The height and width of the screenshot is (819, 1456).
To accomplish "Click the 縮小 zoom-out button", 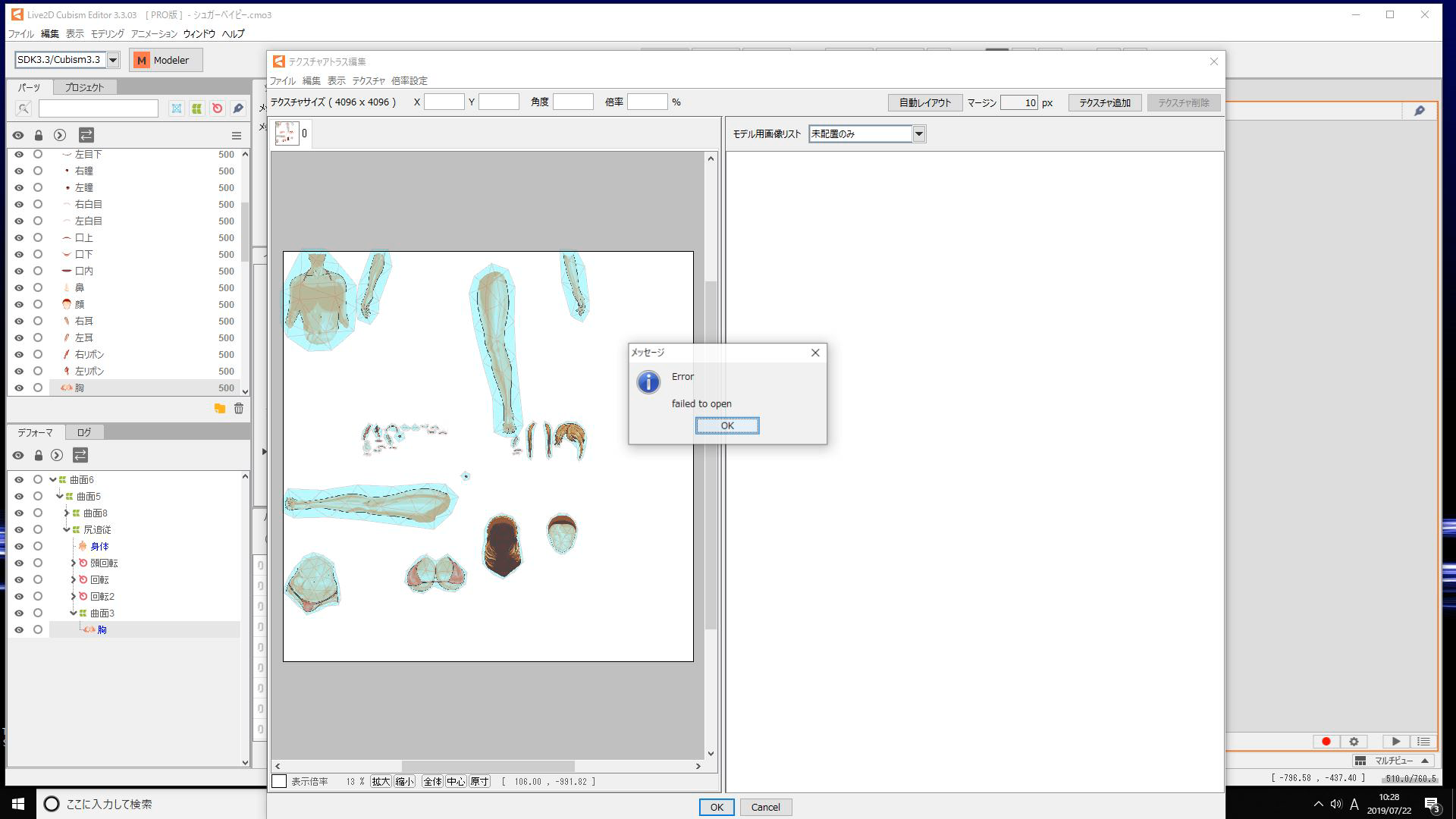I will [405, 781].
